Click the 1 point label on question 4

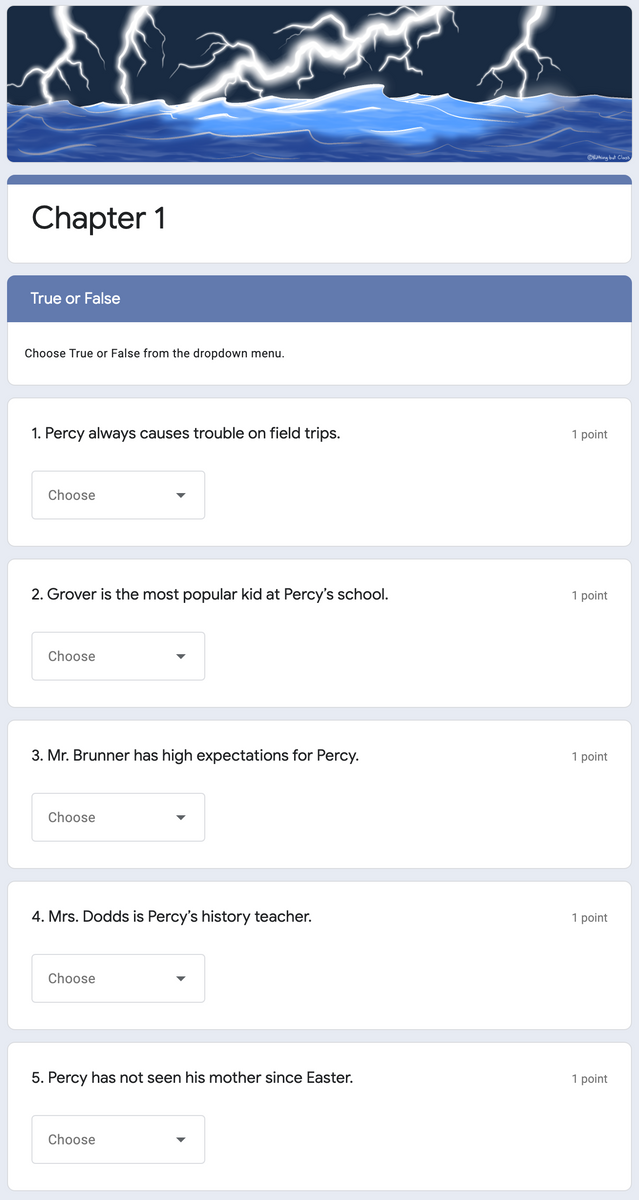(x=590, y=917)
